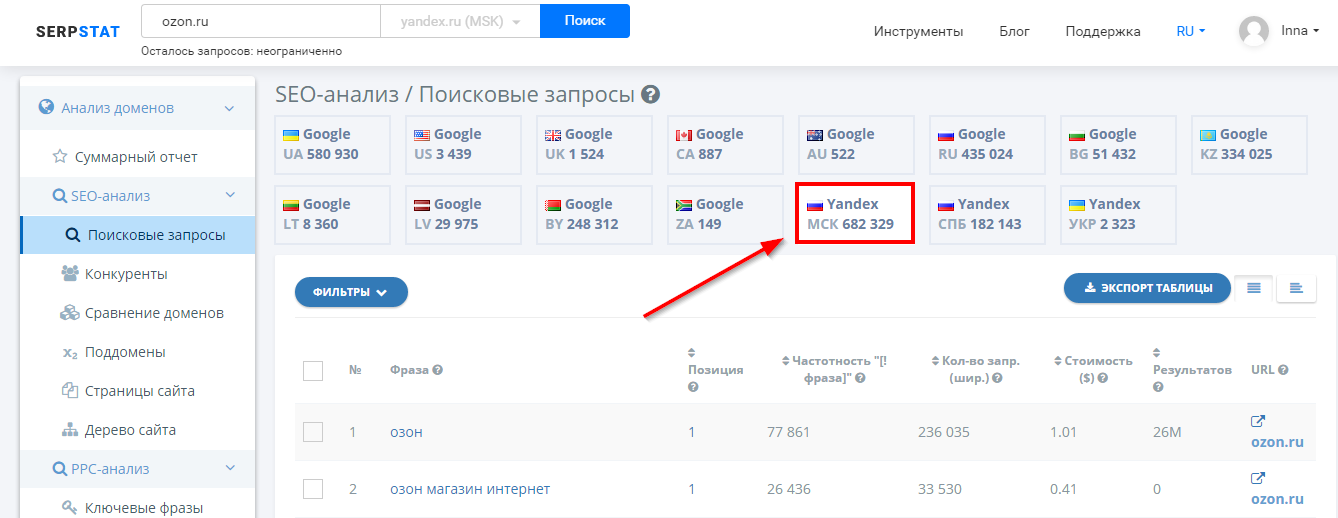Check the box for озон row
This screenshot has height=518, width=1338.
tap(313, 432)
